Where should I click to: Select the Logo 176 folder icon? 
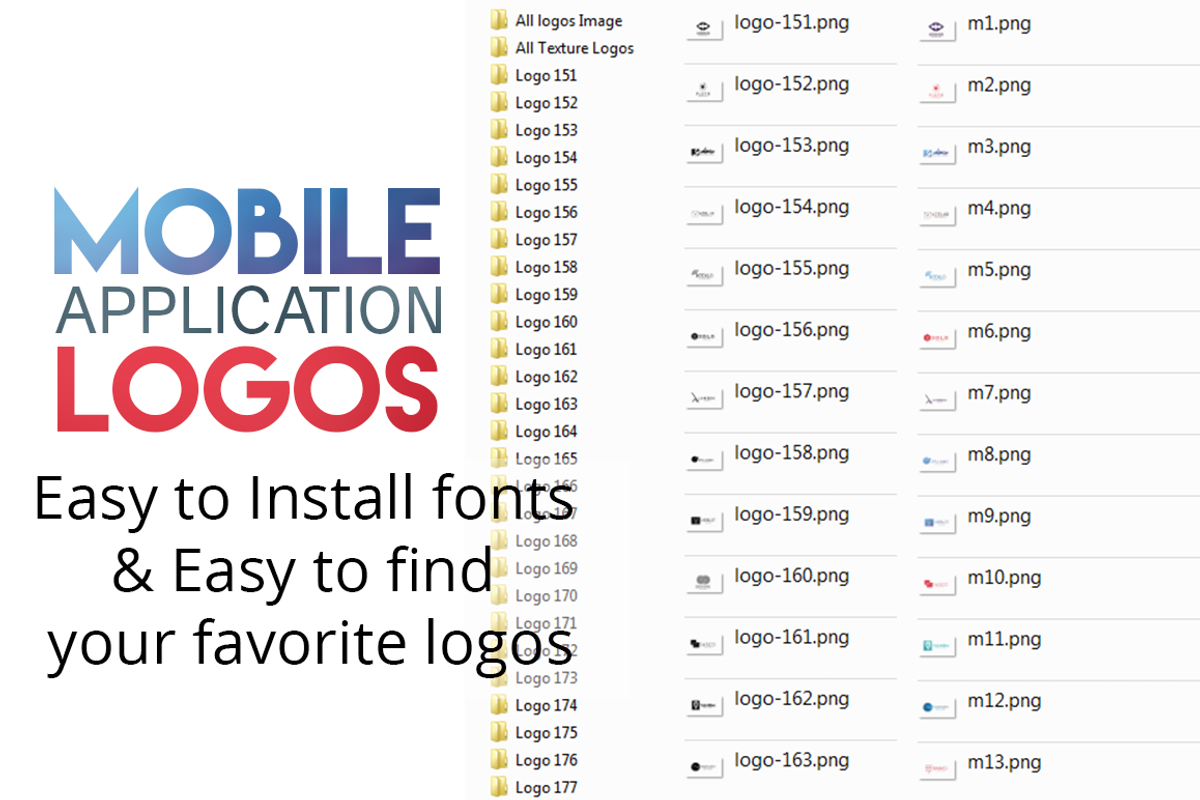(499, 760)
